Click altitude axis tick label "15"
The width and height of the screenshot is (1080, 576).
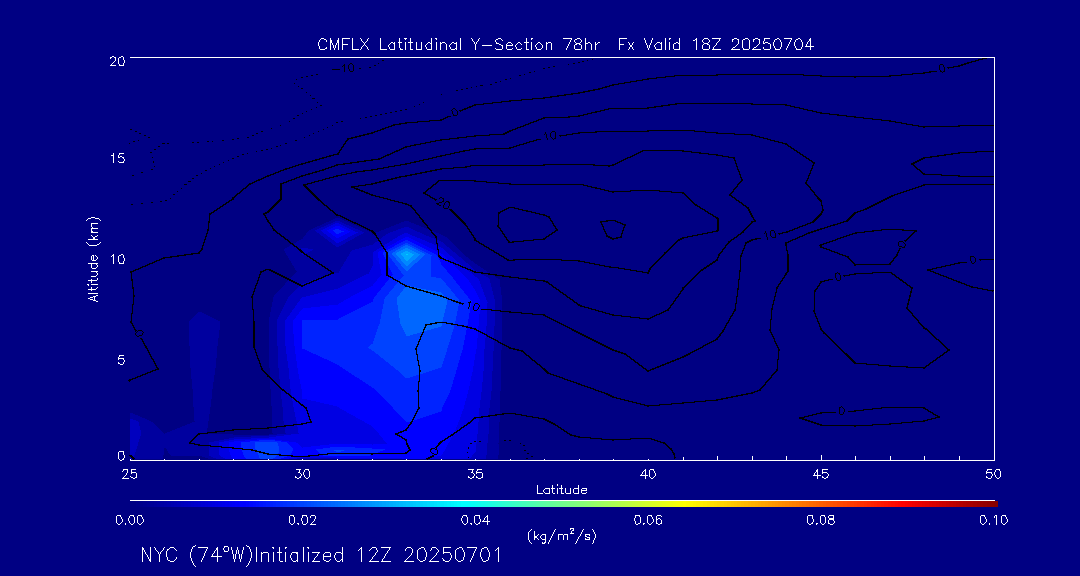[117, 158]
